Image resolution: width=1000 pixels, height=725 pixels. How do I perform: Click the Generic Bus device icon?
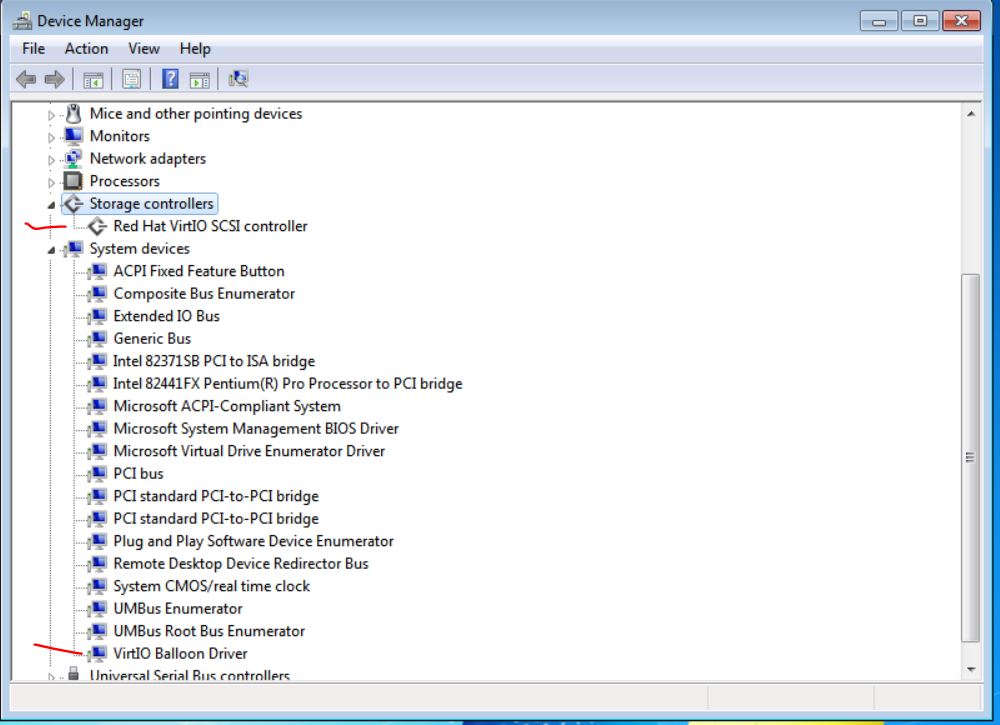pos(97,339)
